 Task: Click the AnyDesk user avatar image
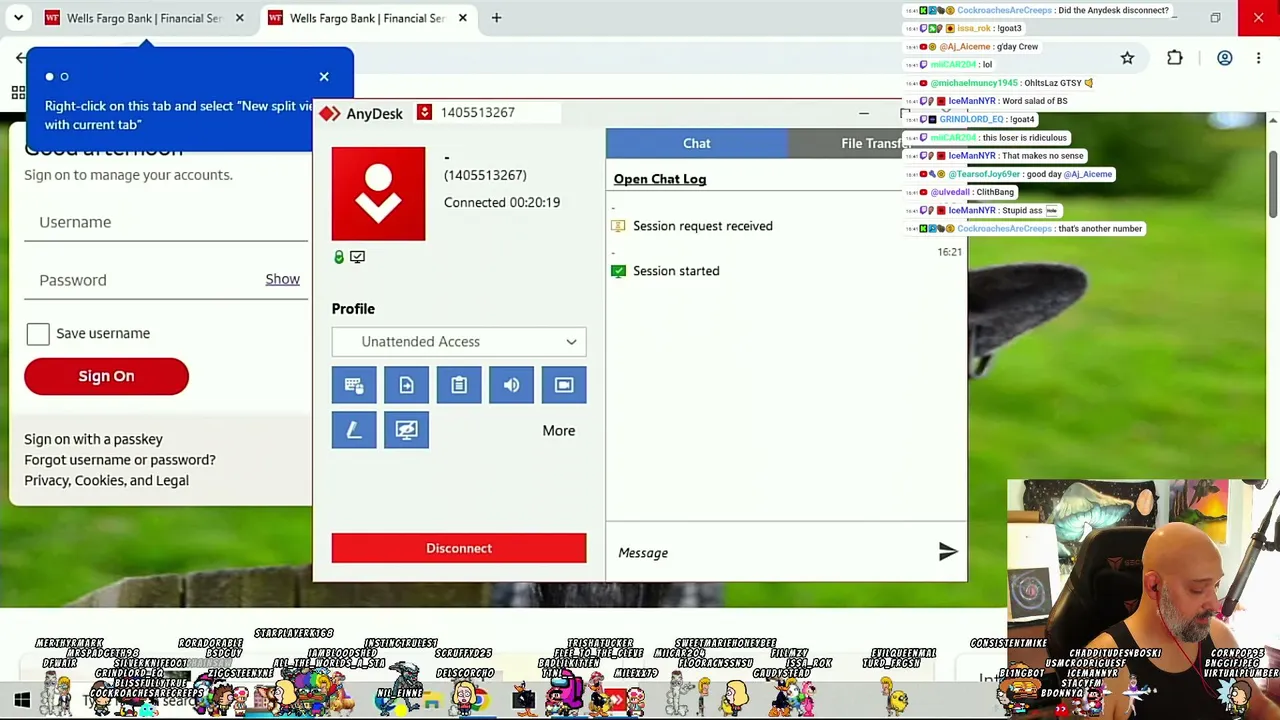click(378, 194)
